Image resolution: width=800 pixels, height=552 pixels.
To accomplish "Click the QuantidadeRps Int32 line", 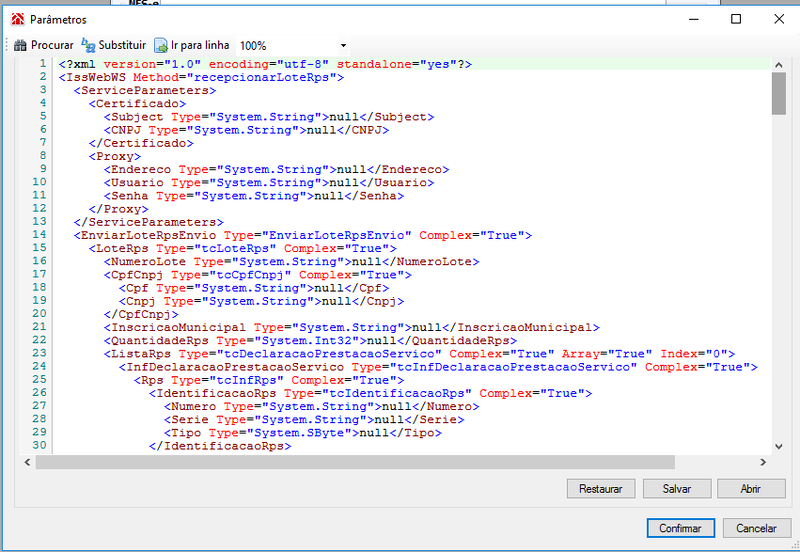I will (x=310, y=341).
